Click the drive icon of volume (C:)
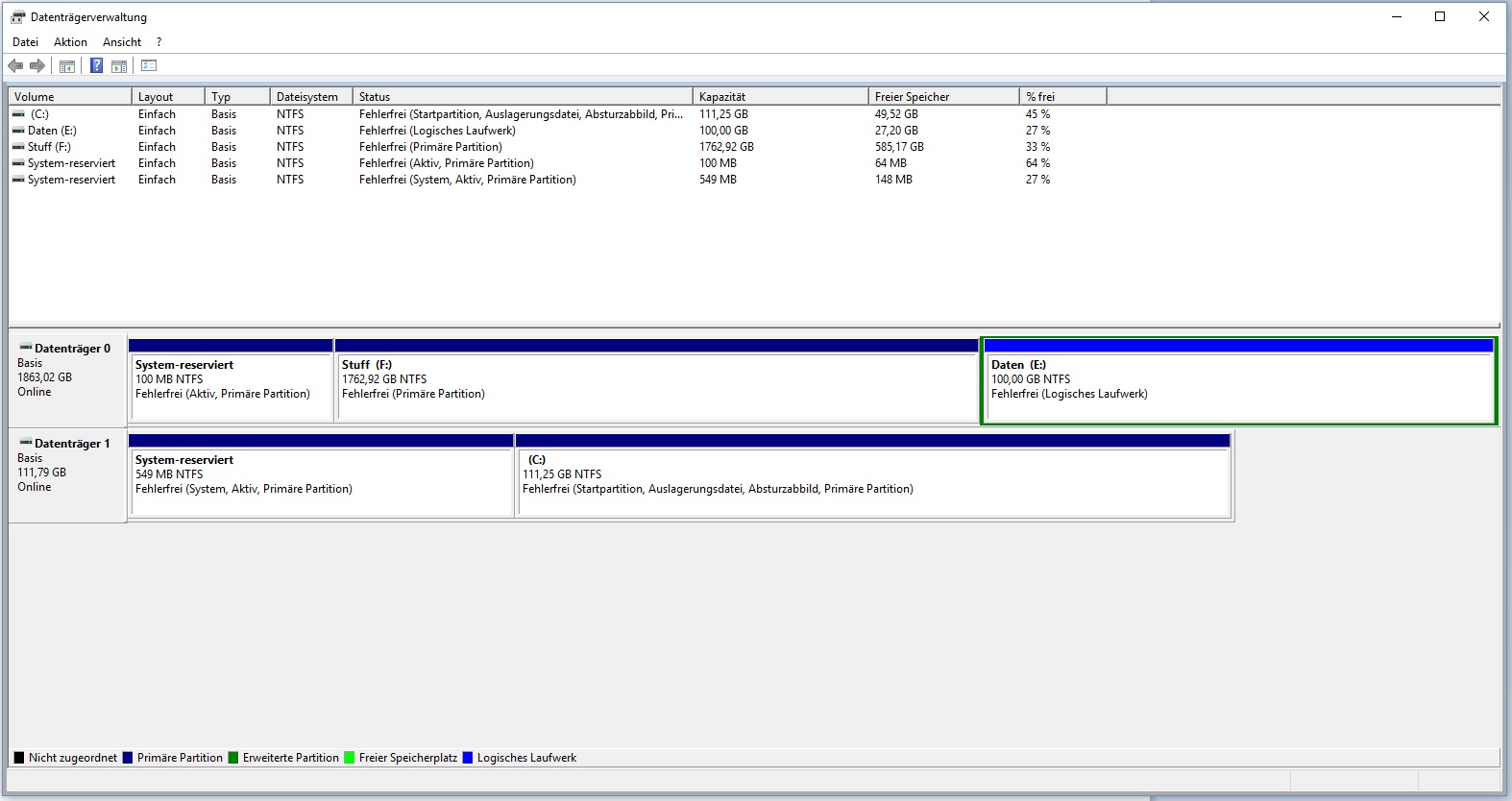Image resolution: width=1512 pixels, height=801 pixels. (18, 114)
